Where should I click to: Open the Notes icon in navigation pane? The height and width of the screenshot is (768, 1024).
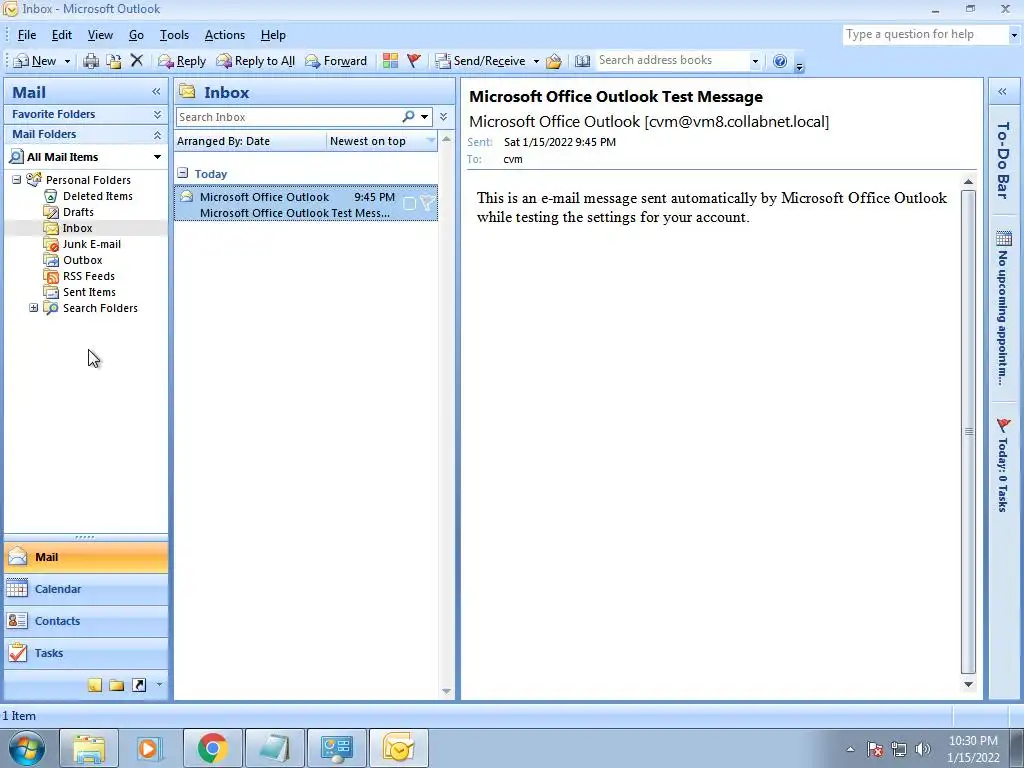[95, 685]
